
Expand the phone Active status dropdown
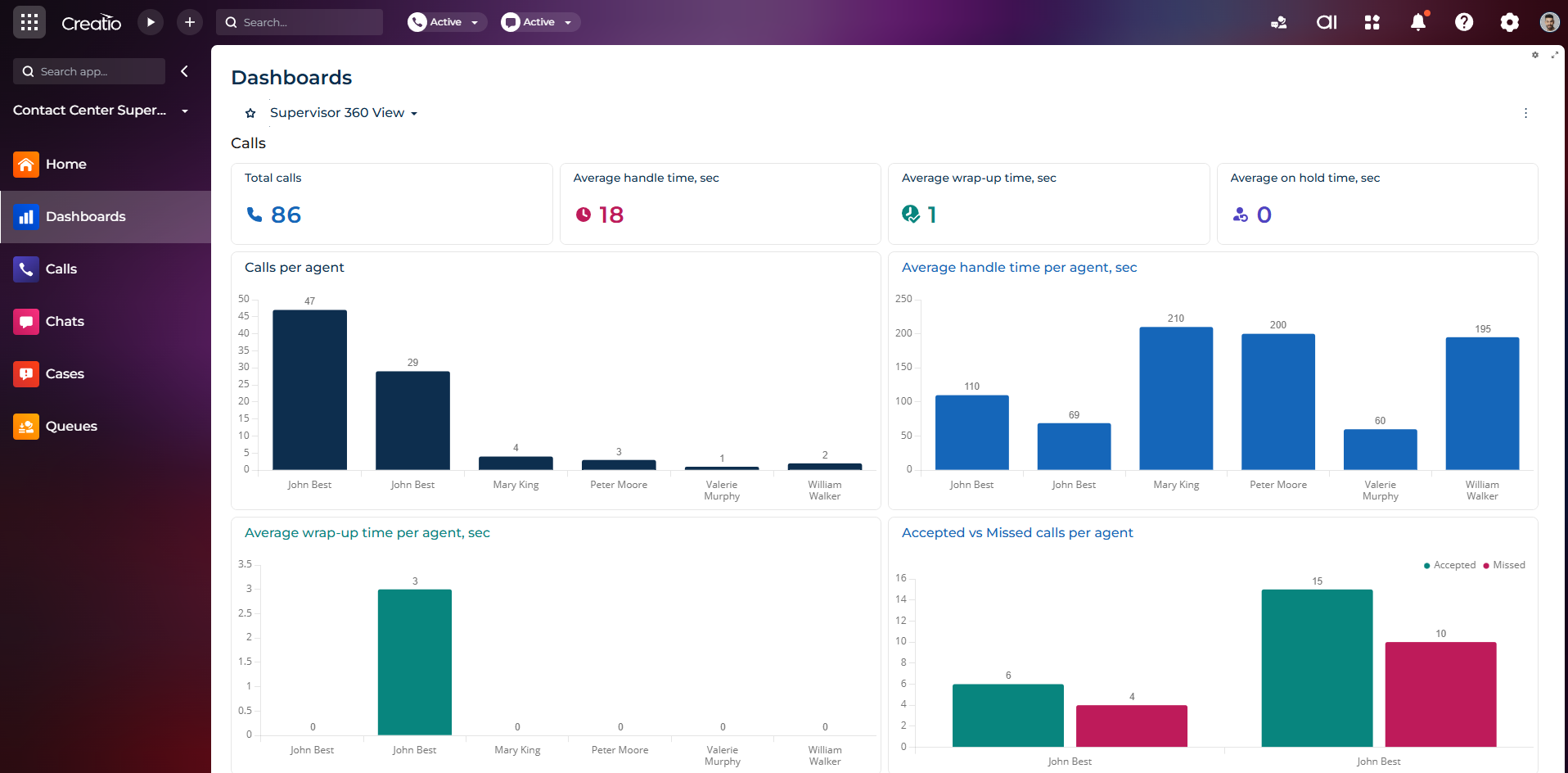click(447, 22)
